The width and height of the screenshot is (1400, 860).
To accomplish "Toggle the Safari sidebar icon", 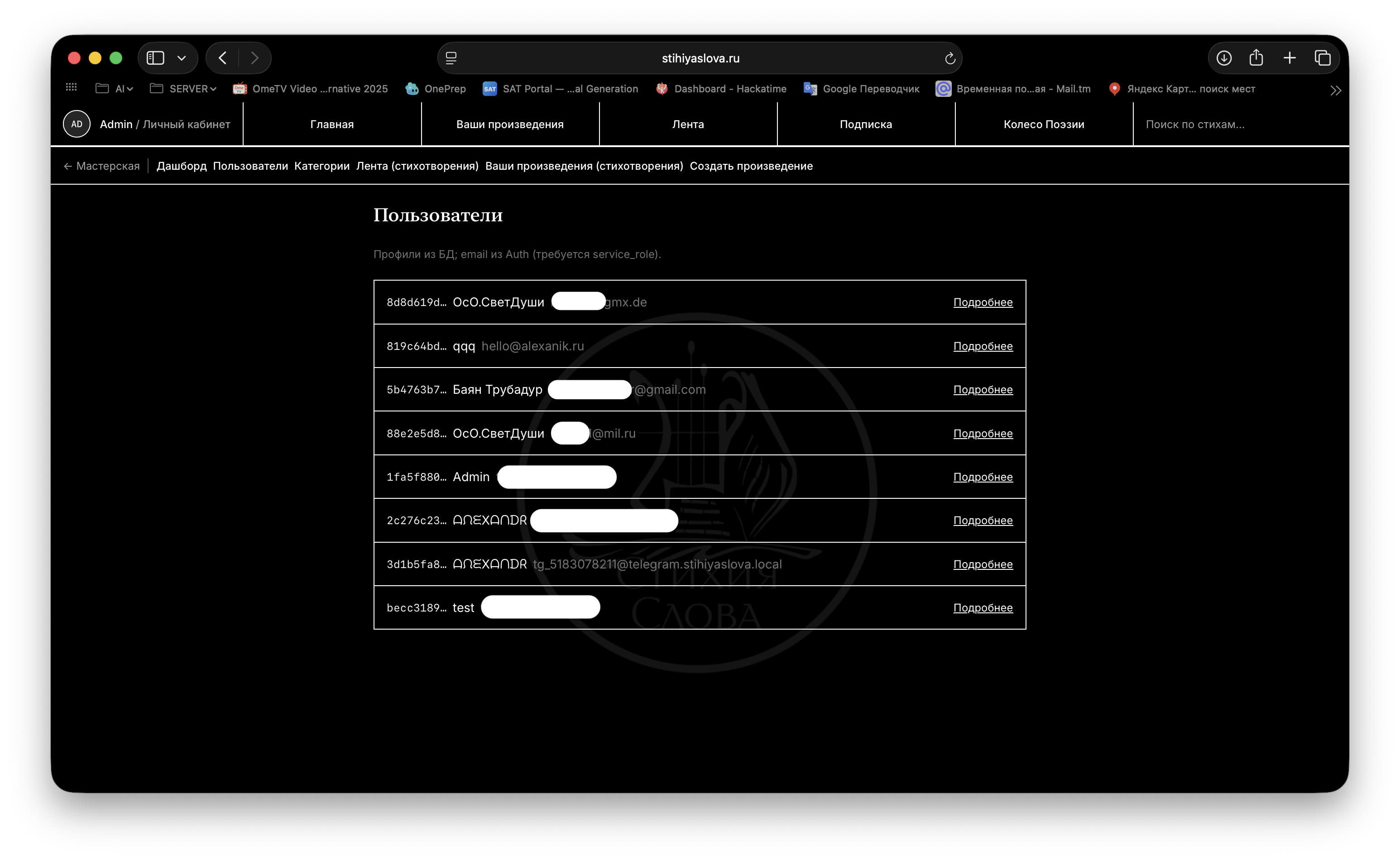I will (x=155, y=58).
